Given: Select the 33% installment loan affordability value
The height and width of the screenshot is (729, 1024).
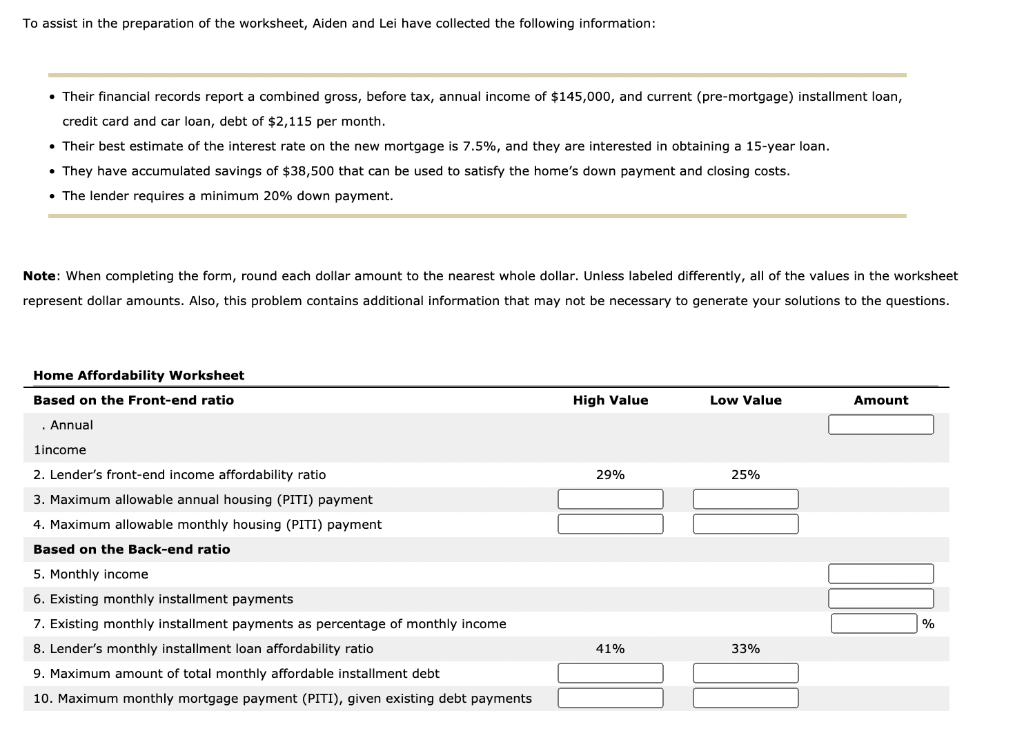Looking at the screenshot, I should (x=745, y=647).
